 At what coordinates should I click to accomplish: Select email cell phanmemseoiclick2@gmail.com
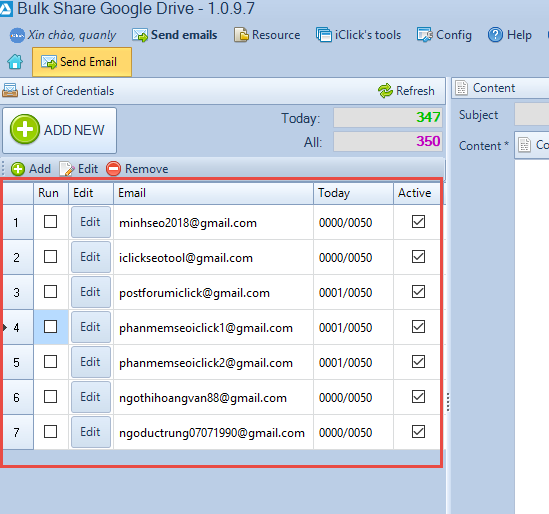213,362
